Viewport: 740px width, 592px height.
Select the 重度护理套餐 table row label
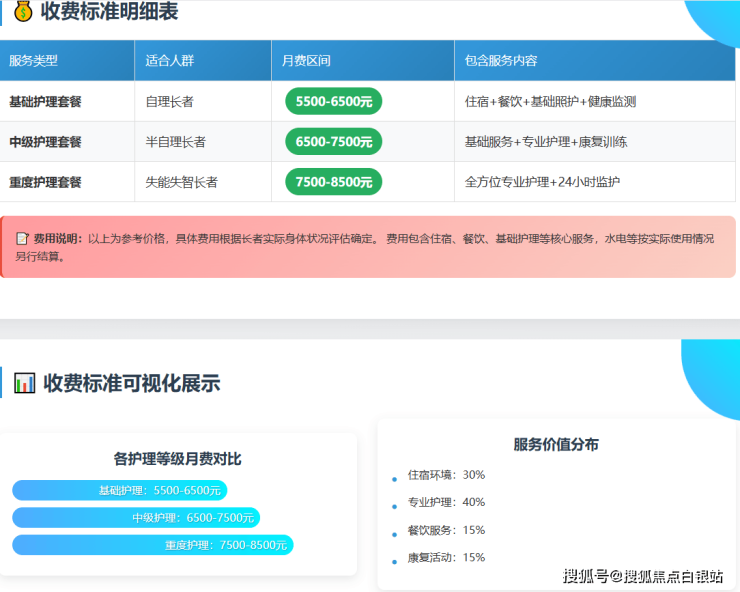point(45,182)
